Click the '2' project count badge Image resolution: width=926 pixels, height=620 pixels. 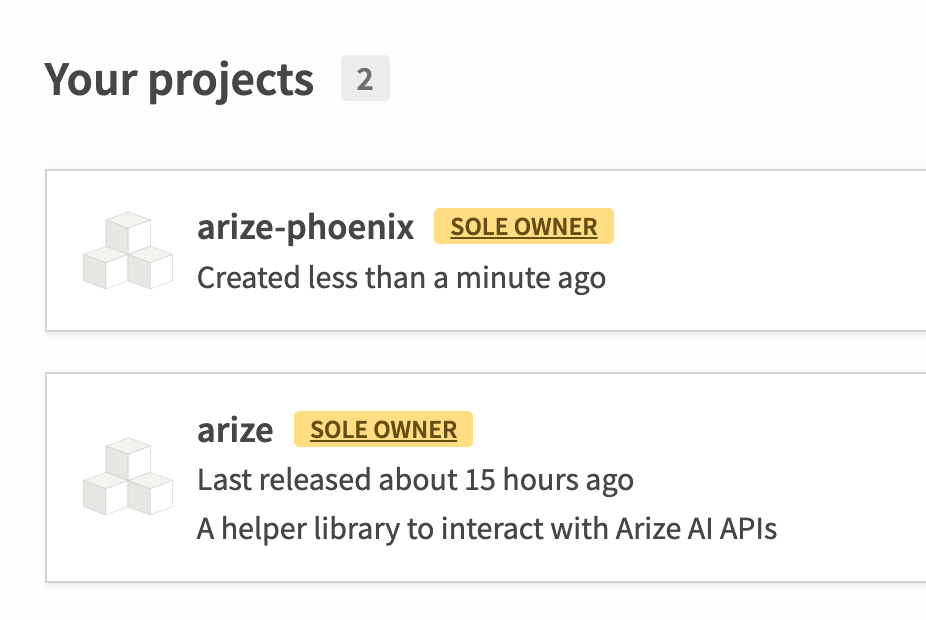365,77
